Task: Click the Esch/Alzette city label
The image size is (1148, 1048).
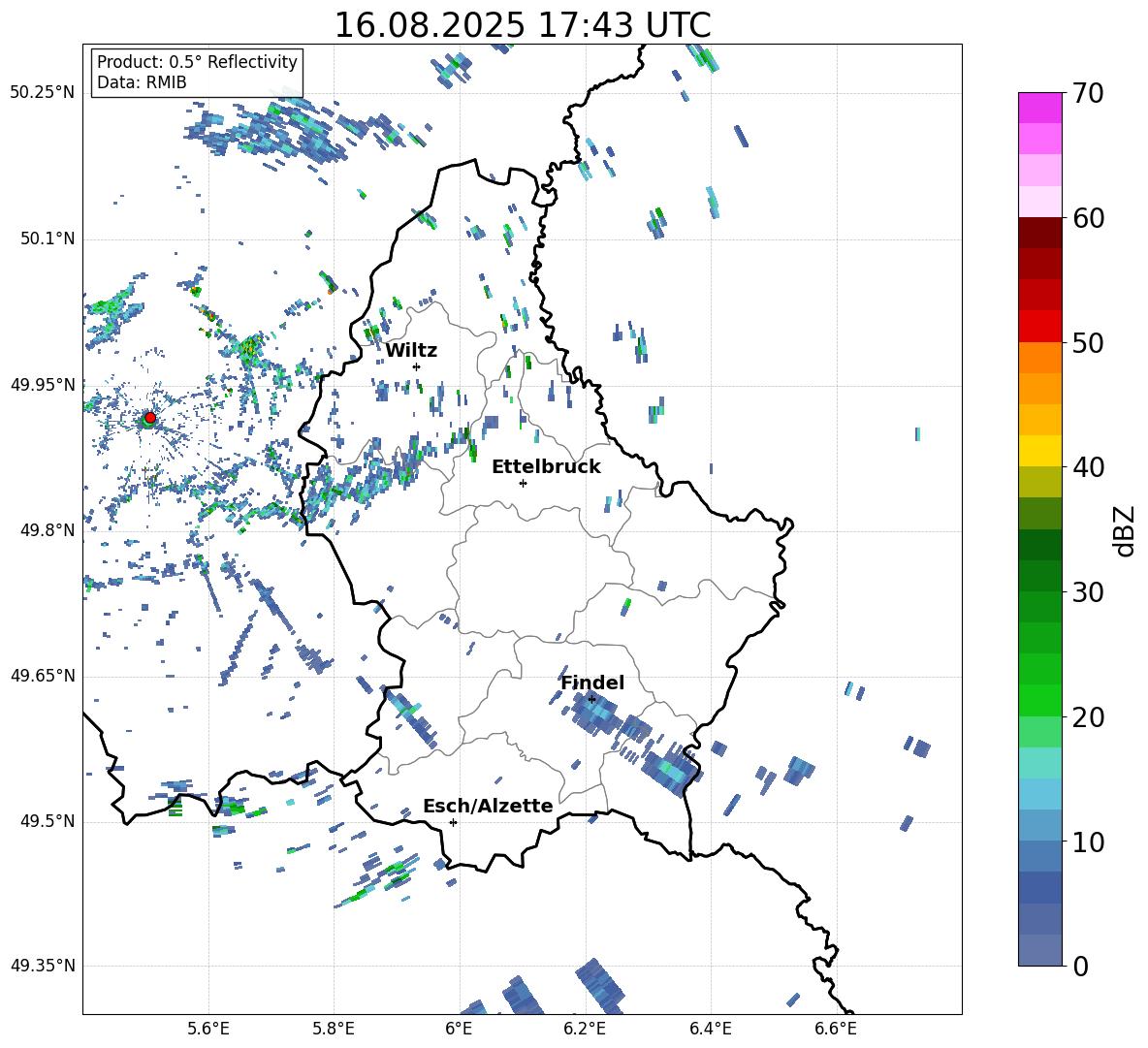Action: (488, 806)
